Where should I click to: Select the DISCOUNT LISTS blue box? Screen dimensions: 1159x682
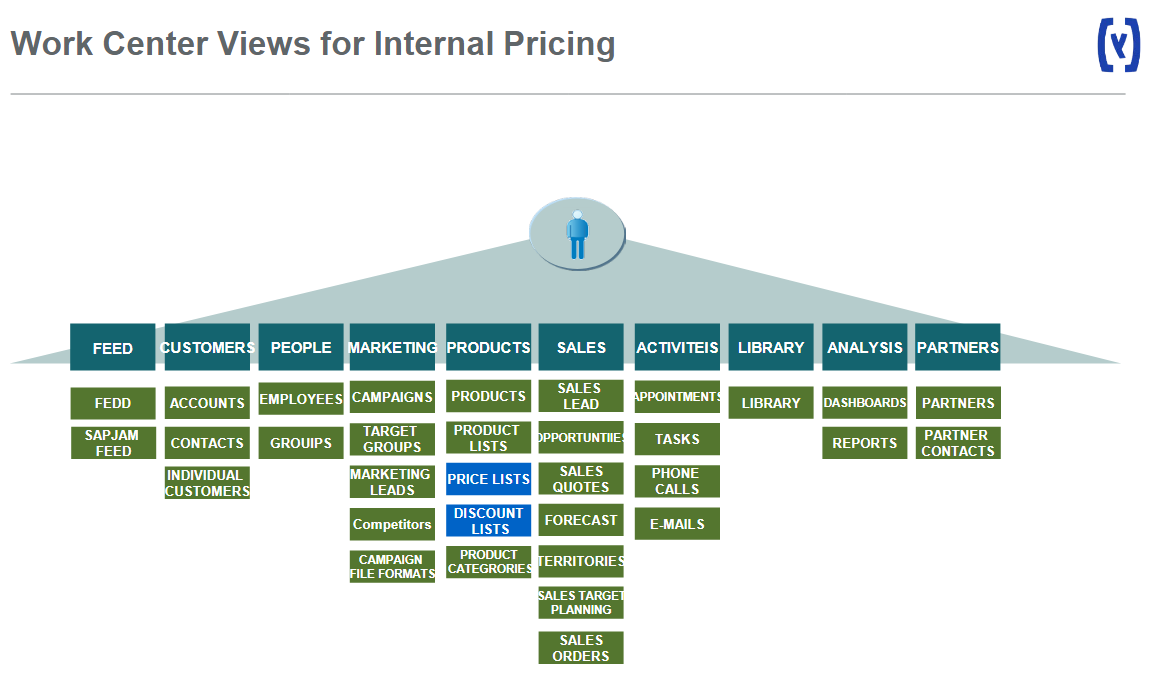(489, 521)
